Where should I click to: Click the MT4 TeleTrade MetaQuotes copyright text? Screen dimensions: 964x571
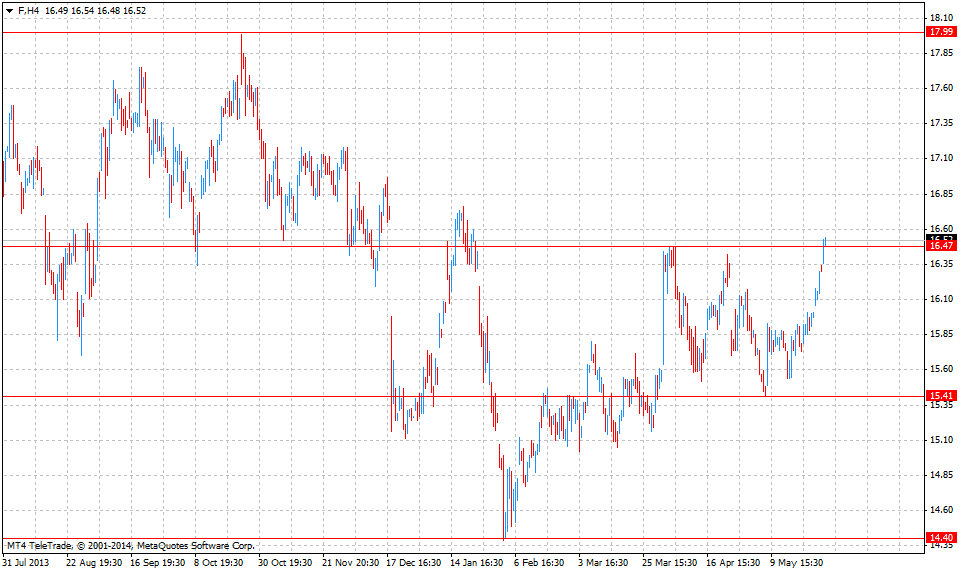tap(130, 546)
